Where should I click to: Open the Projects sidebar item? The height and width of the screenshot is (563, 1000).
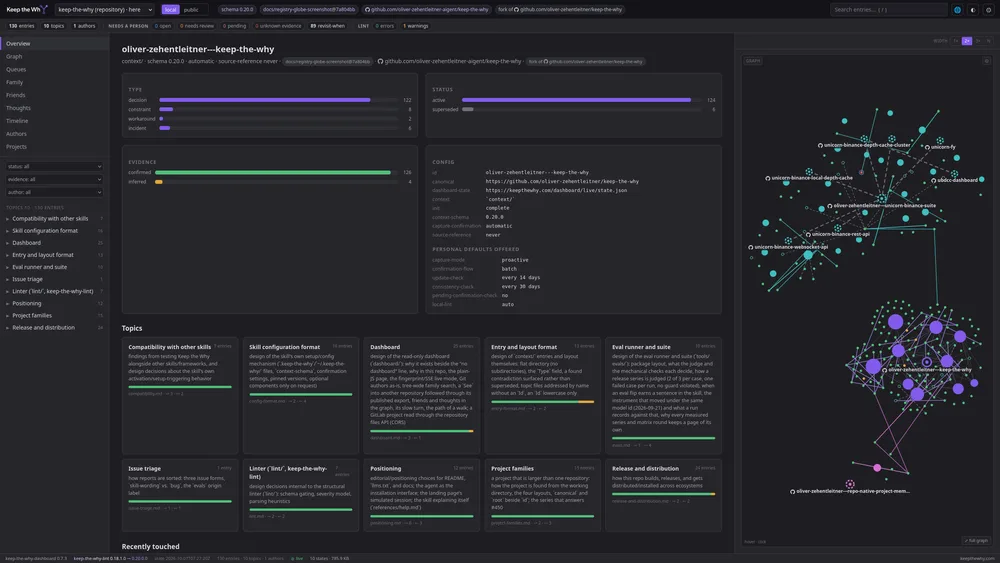click(x=55, y=147)
